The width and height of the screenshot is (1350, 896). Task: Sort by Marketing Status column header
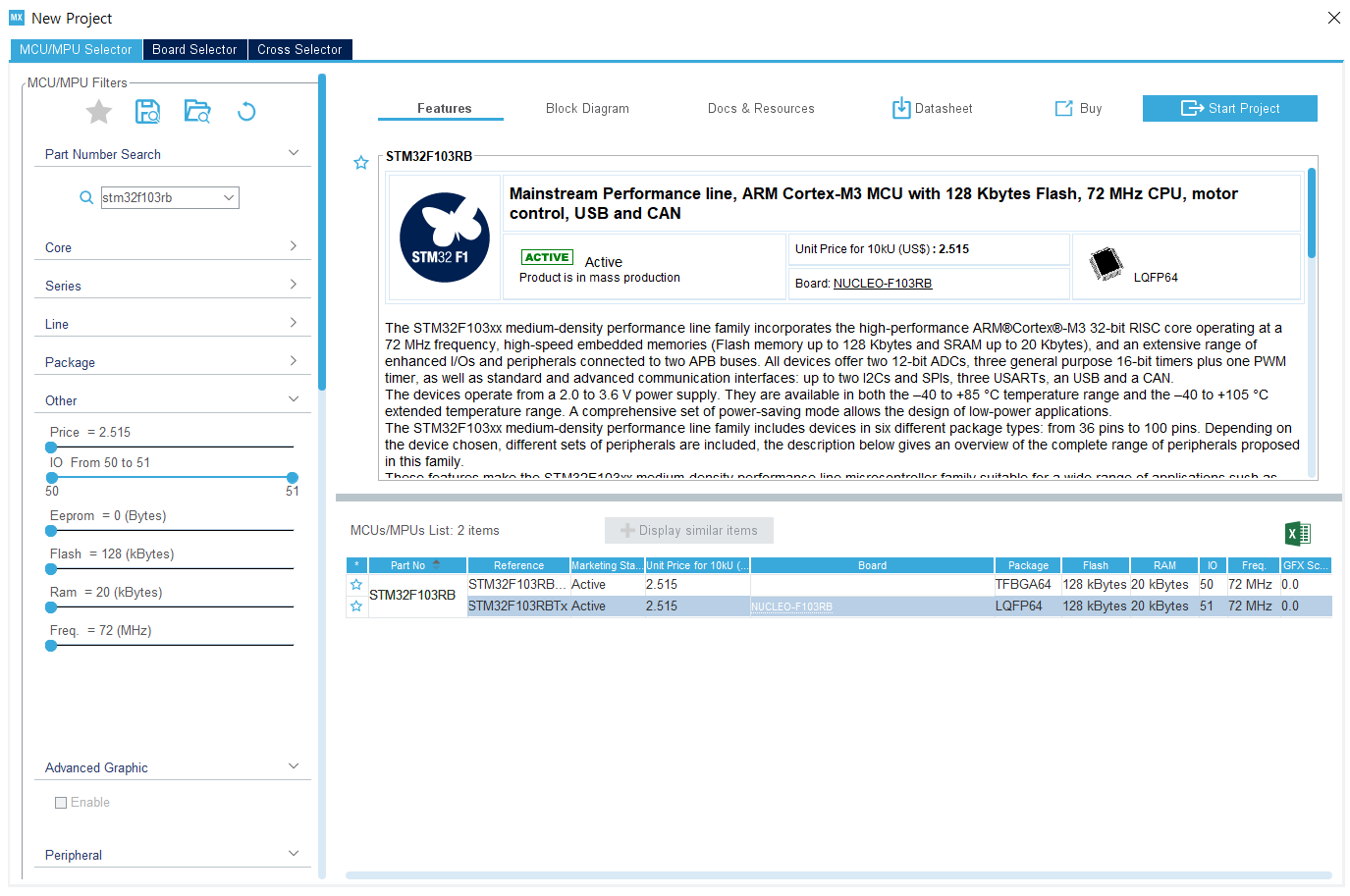[607, 565]
